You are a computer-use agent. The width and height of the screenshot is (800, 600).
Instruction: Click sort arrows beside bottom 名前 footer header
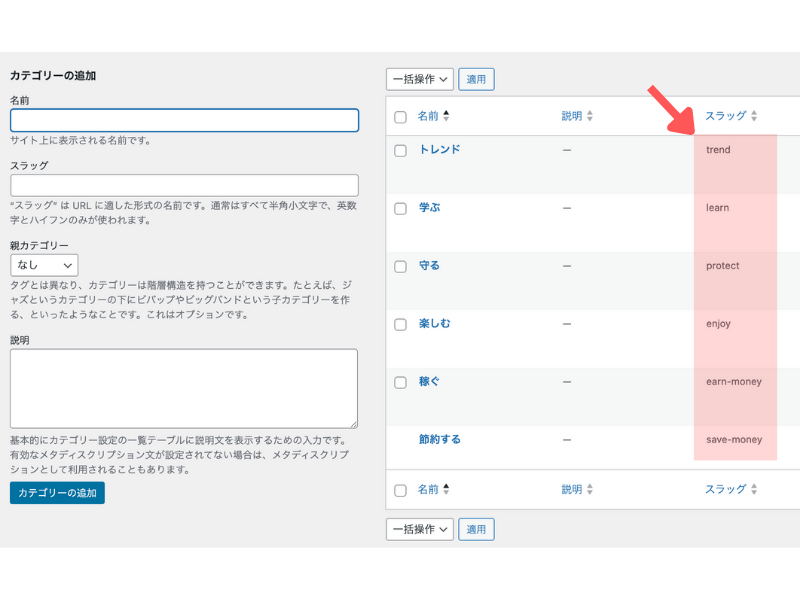pos(446,489)
